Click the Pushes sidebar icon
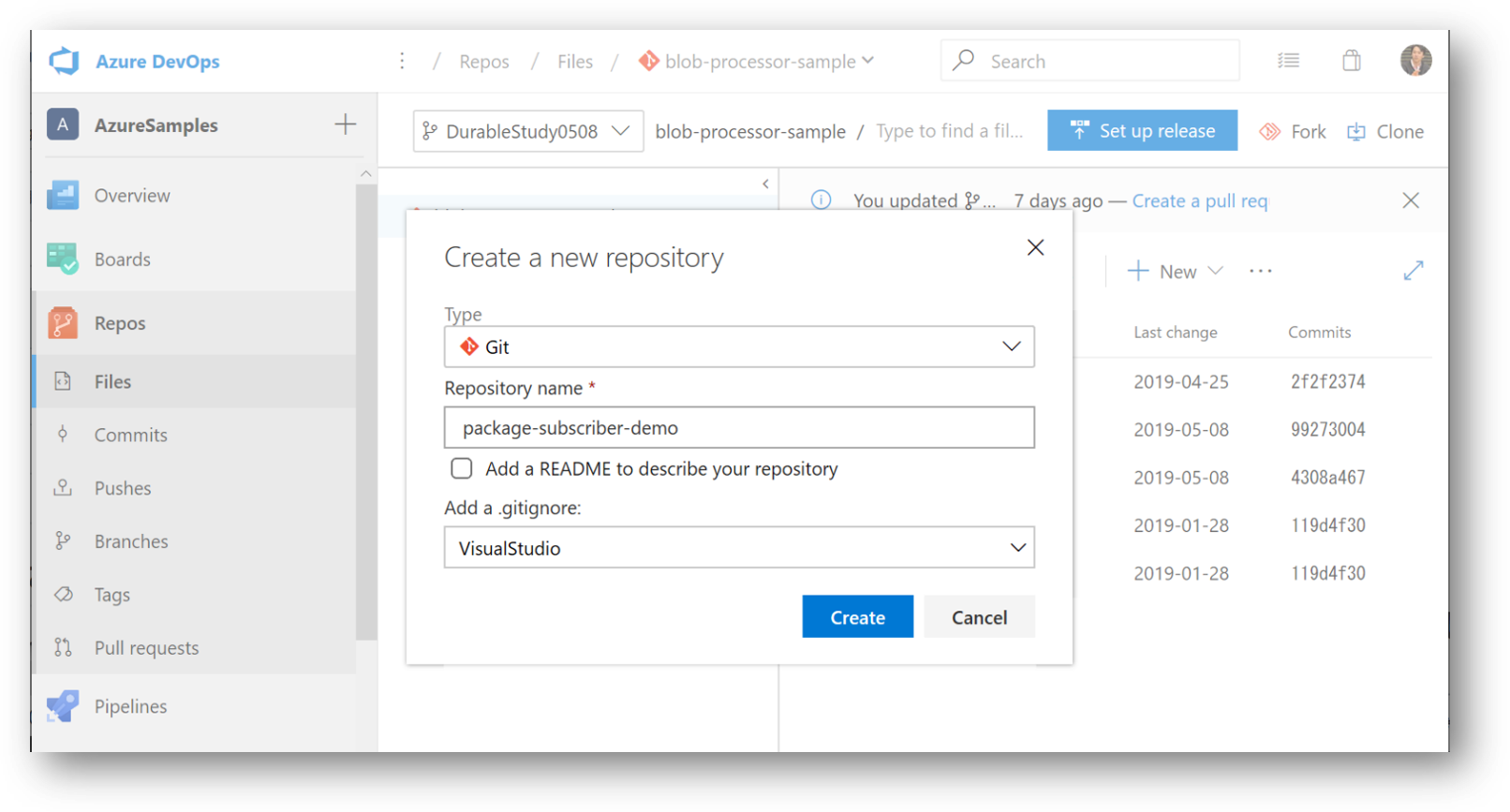This screenshot has width=1510, height=812. [63, 488]
